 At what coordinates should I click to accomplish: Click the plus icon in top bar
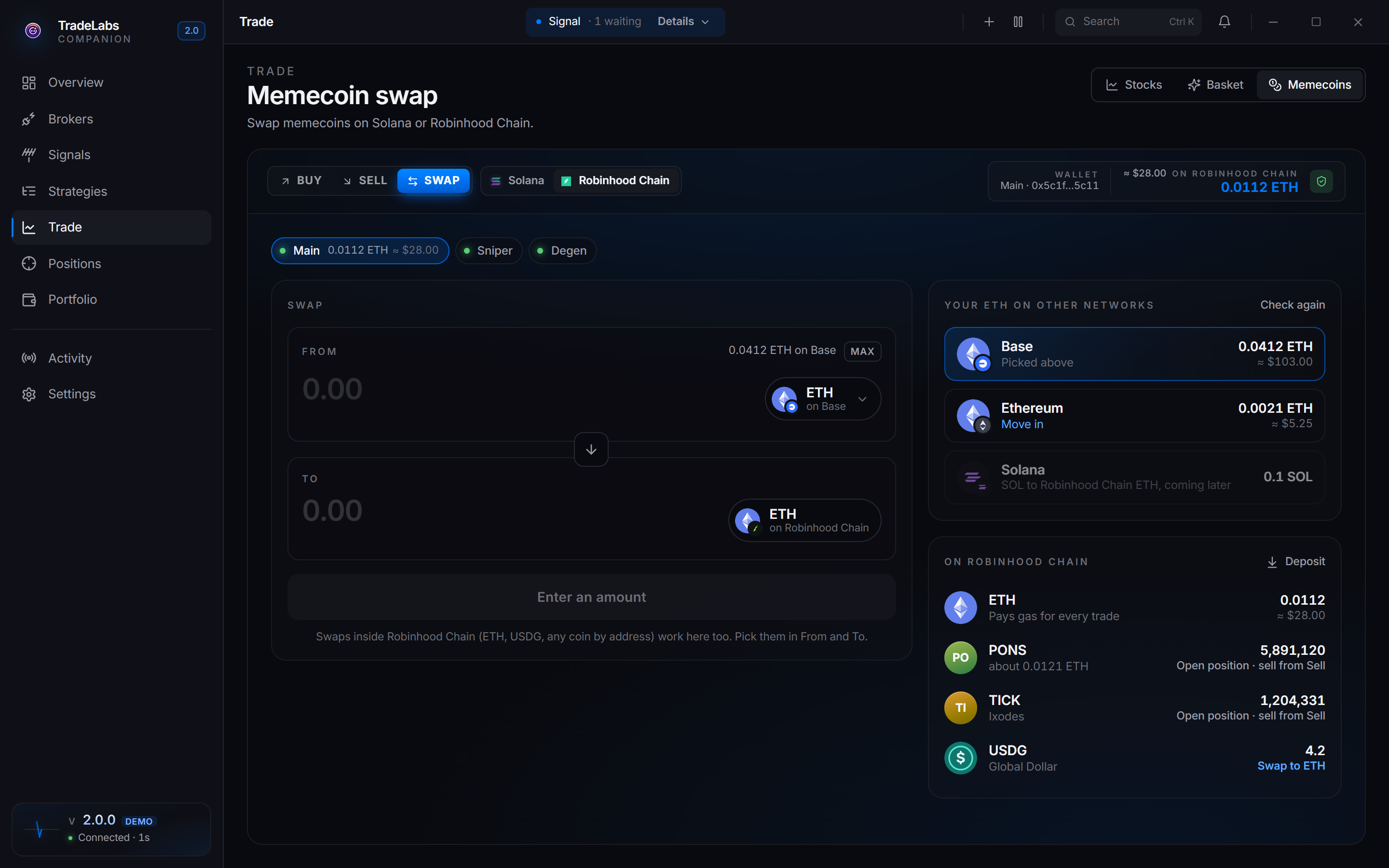coord(988,22)
